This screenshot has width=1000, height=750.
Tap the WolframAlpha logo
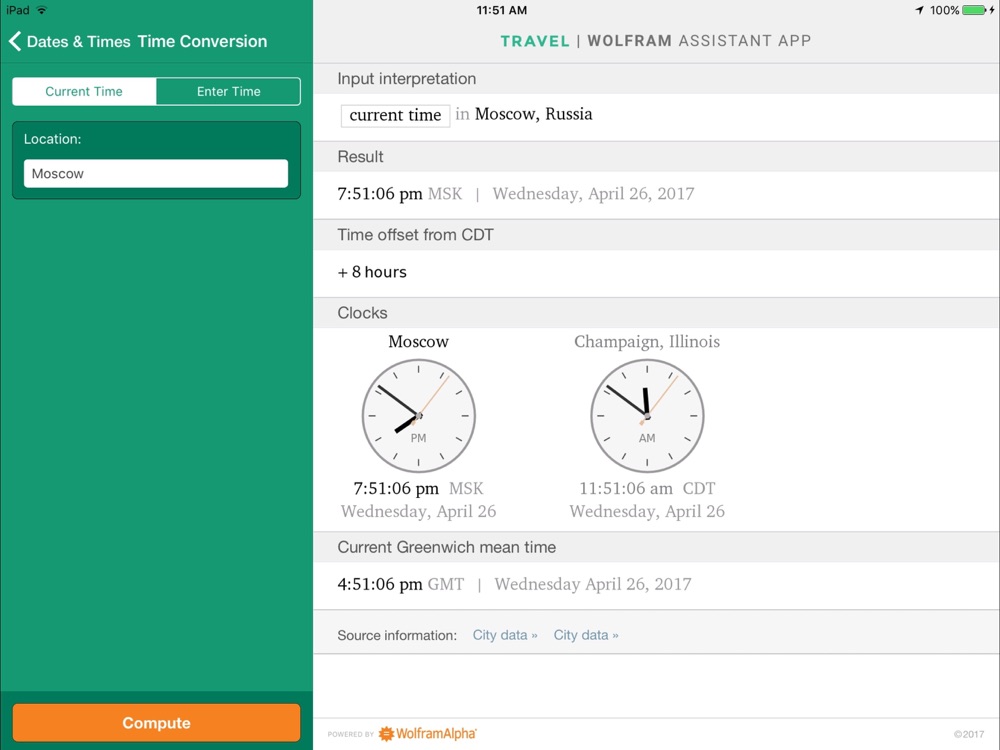[x=428, y=733]
